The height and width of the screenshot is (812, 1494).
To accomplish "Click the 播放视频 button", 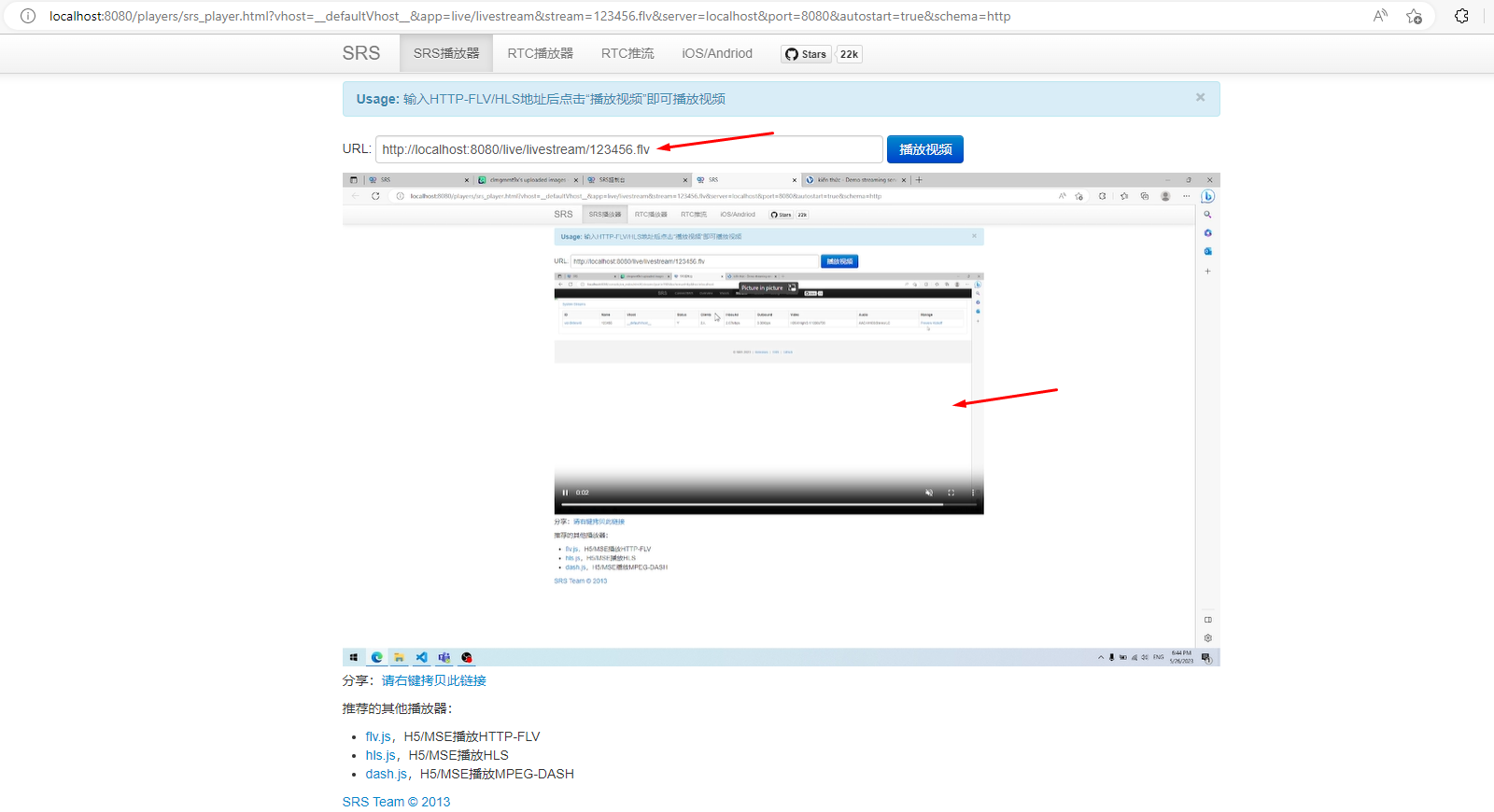I will click(x=925, y=149).
